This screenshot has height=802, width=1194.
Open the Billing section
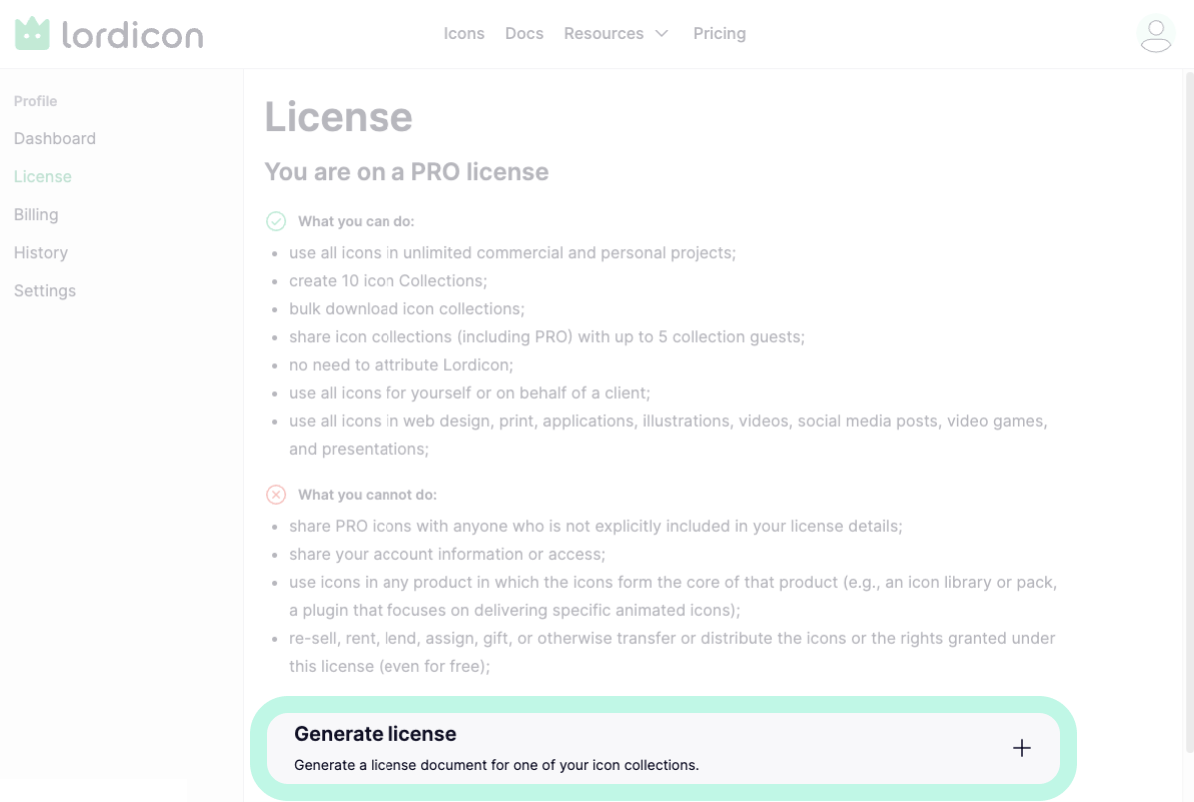coord(36,215)
